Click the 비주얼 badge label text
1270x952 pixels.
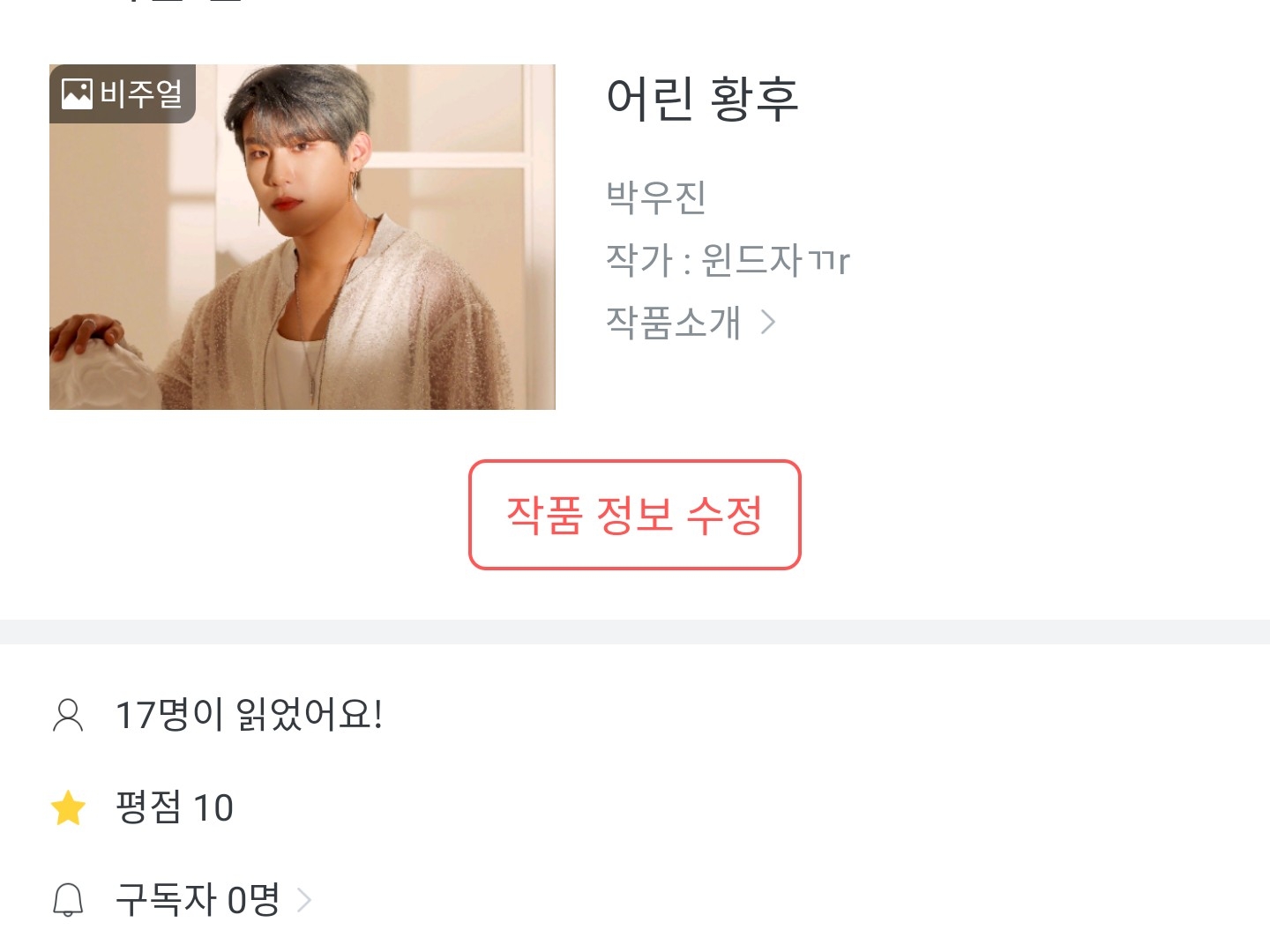(x=141, y=93)
